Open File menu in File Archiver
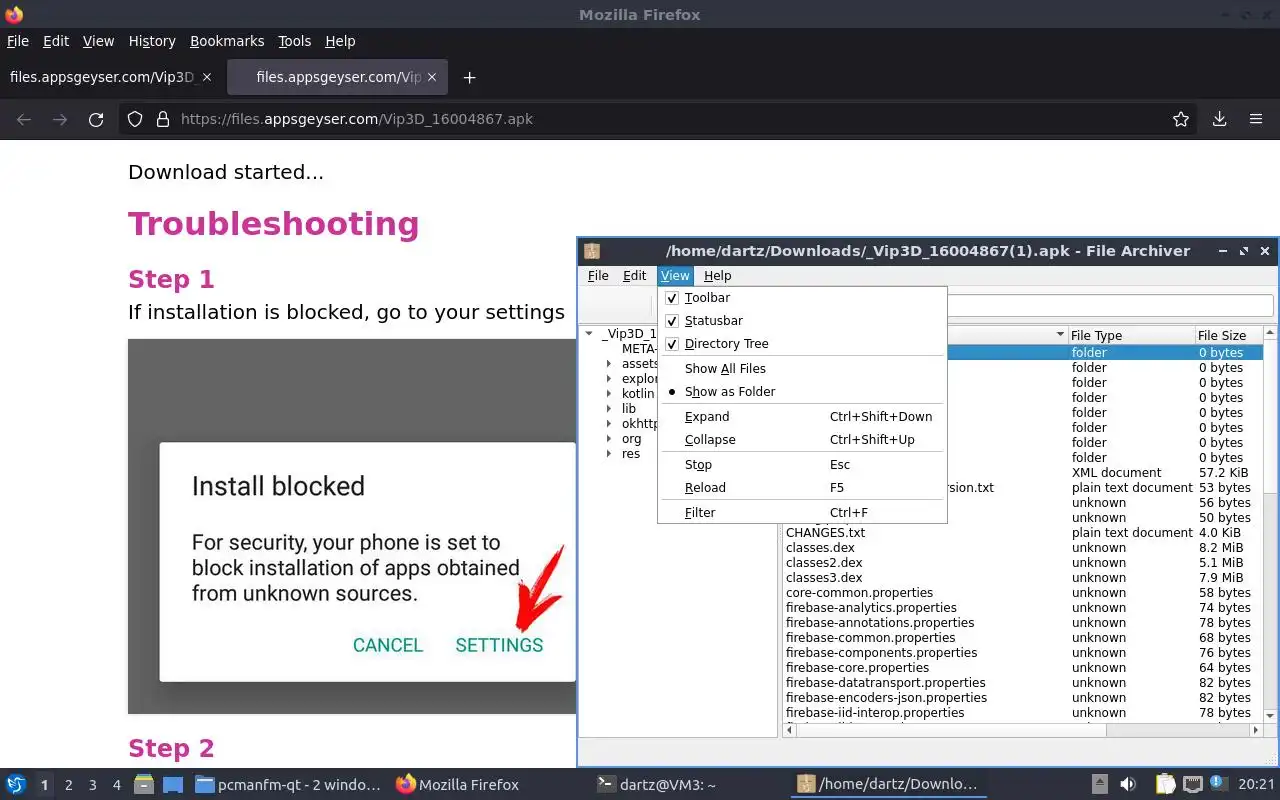 coord(598,276)
